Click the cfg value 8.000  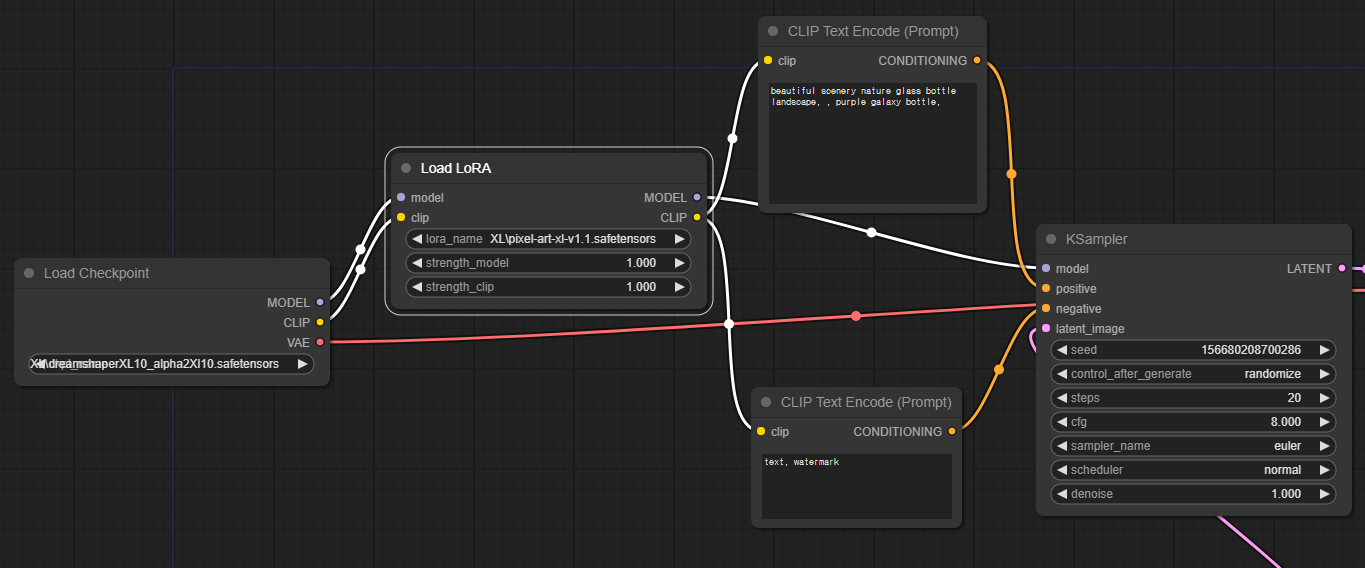(1286, 422)
